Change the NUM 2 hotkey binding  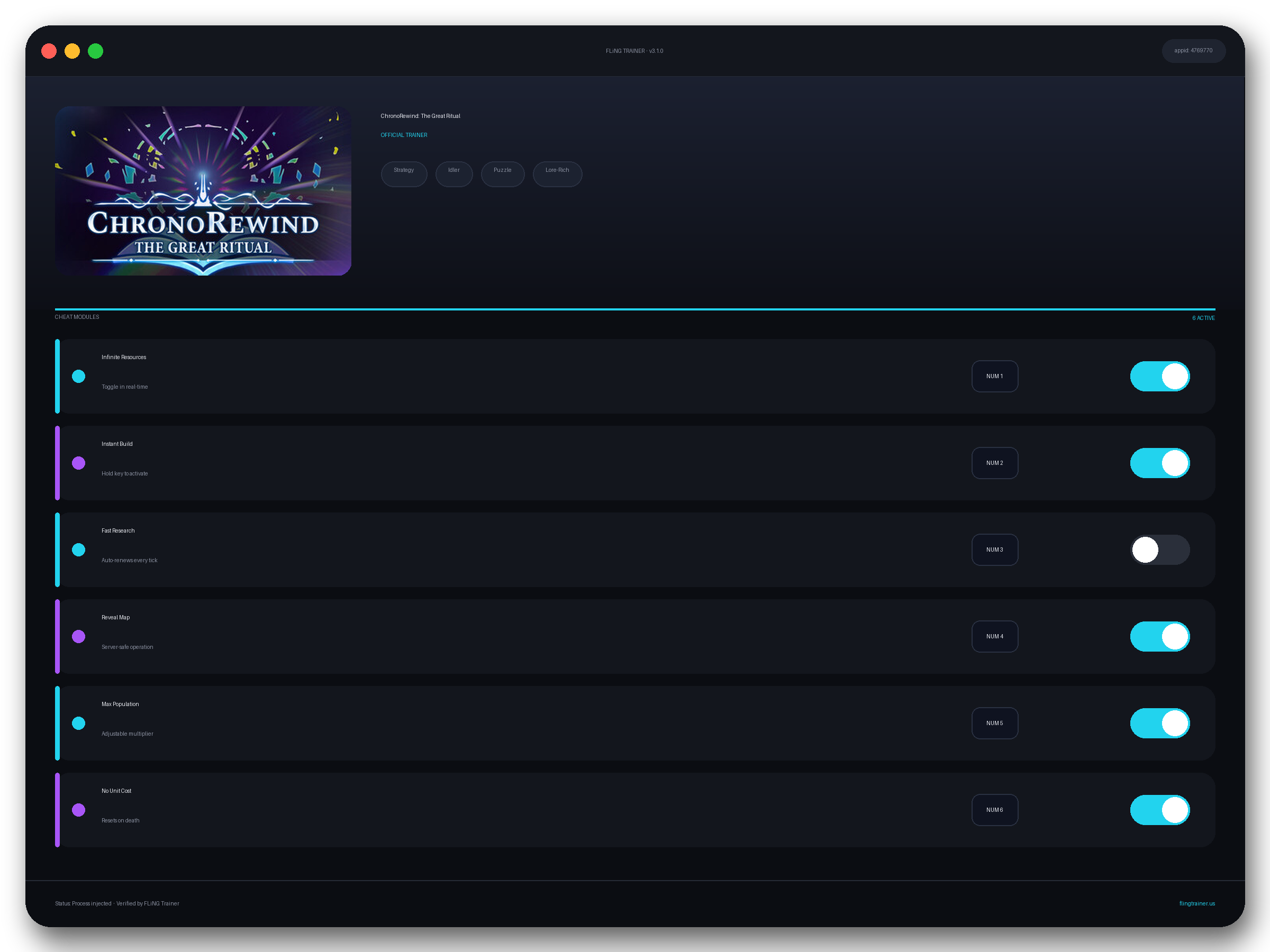point(994,463)
